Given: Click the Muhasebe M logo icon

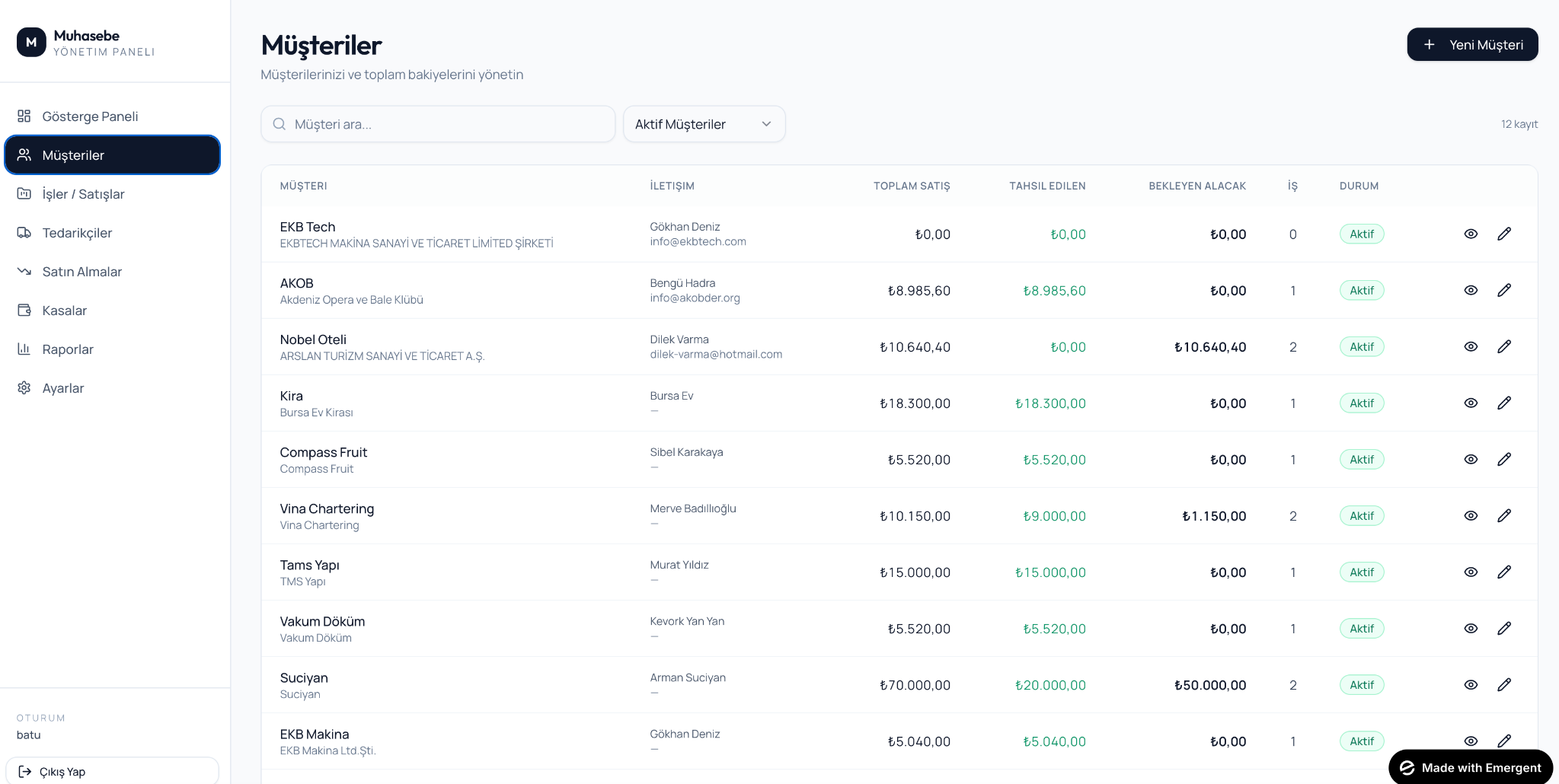Looking at the screenshot, I should click(x=31, y=43).
